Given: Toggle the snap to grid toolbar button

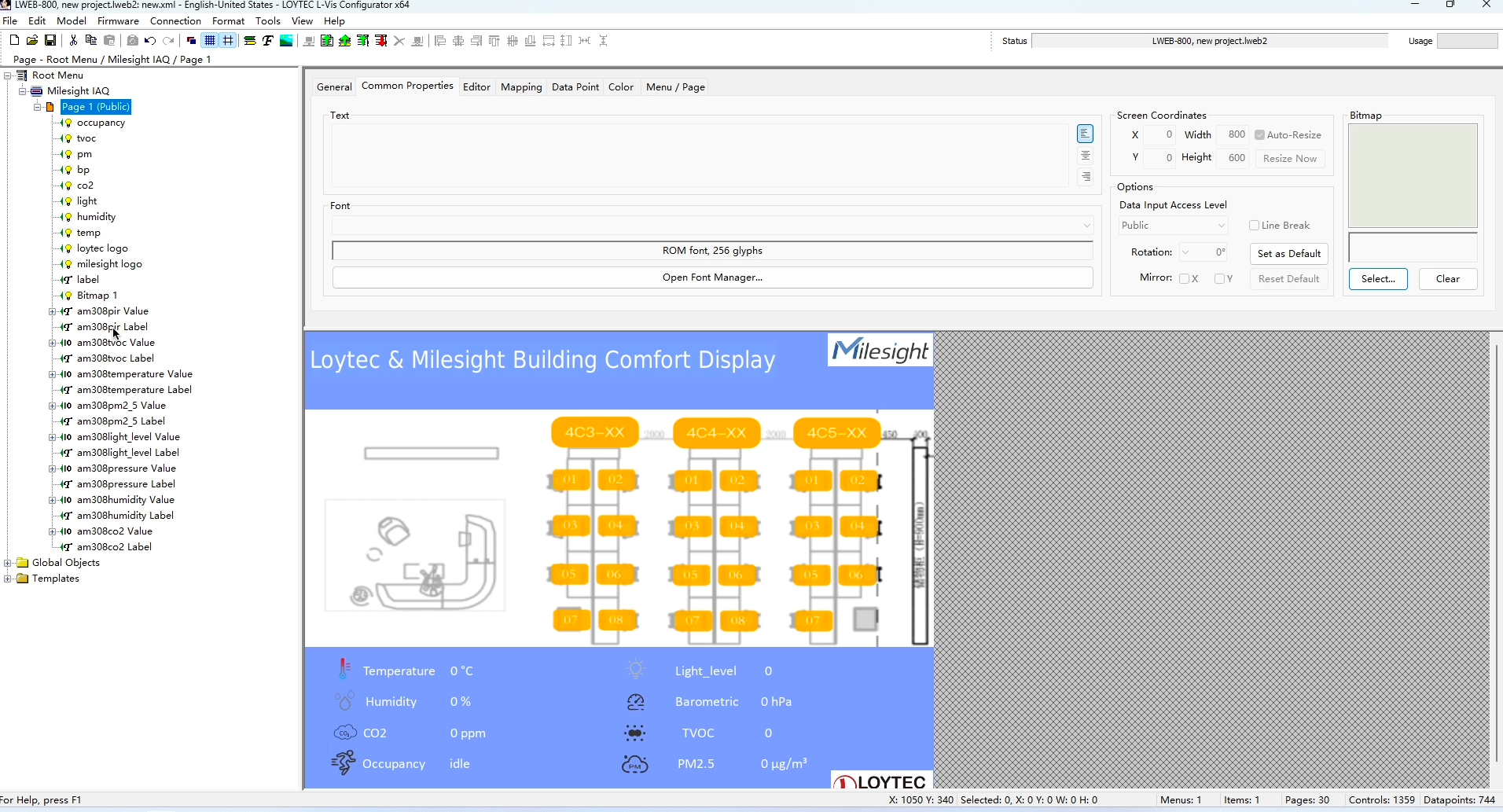Looking at the screenshot, I should click(228, 41).
